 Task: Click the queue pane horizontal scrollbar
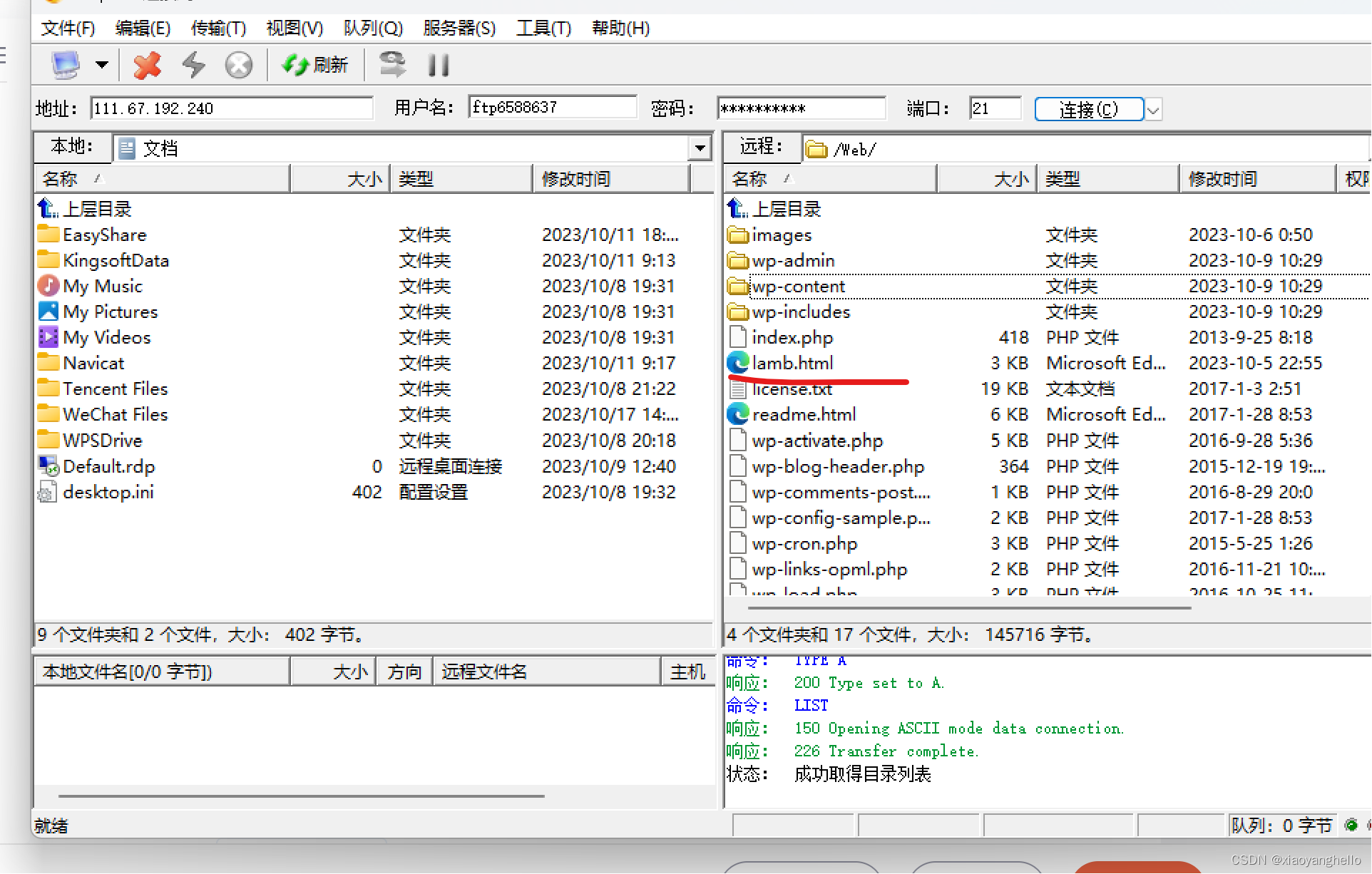(302, 796)
